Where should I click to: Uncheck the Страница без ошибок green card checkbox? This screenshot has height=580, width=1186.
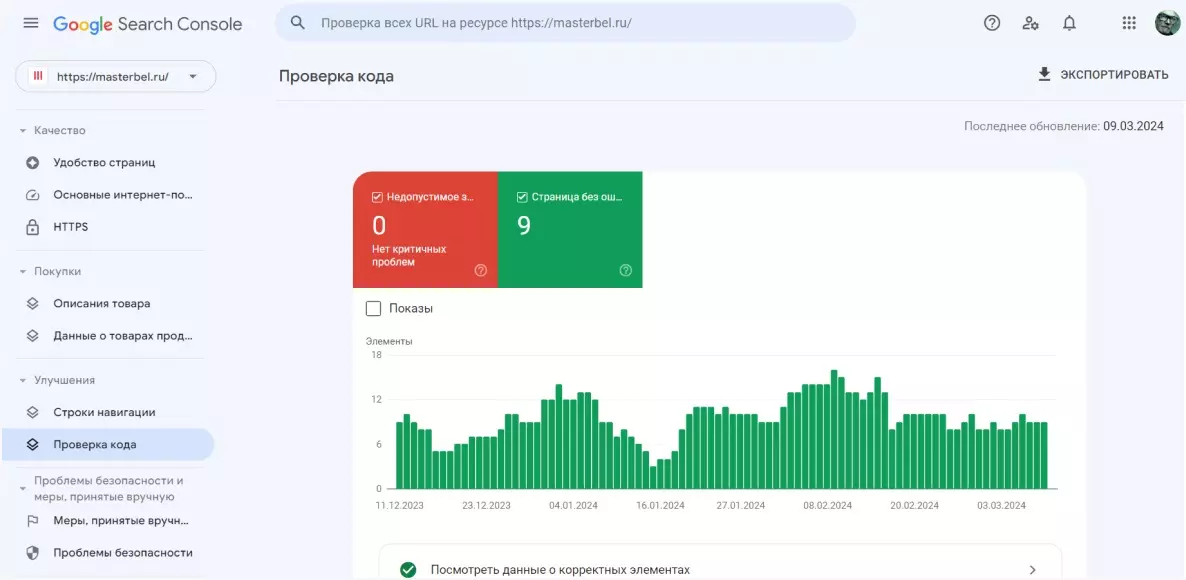(521, 197)
